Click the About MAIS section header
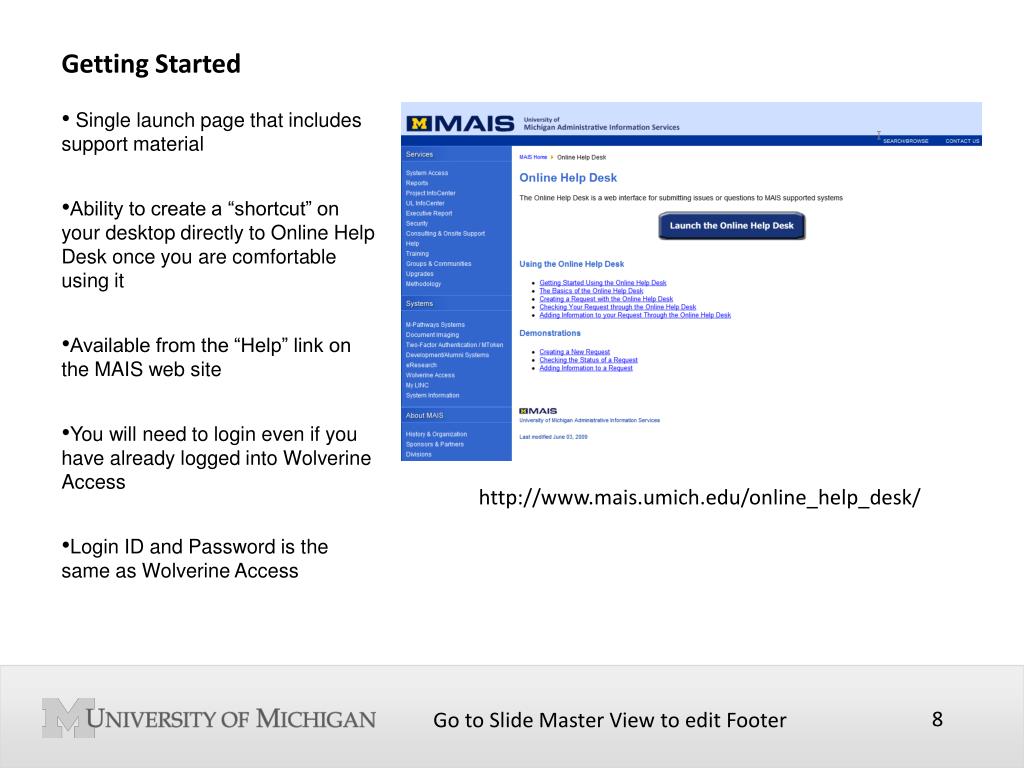The height and width of the screenshot is (768, 1024). pyautogui.click(x=424, y=415)
